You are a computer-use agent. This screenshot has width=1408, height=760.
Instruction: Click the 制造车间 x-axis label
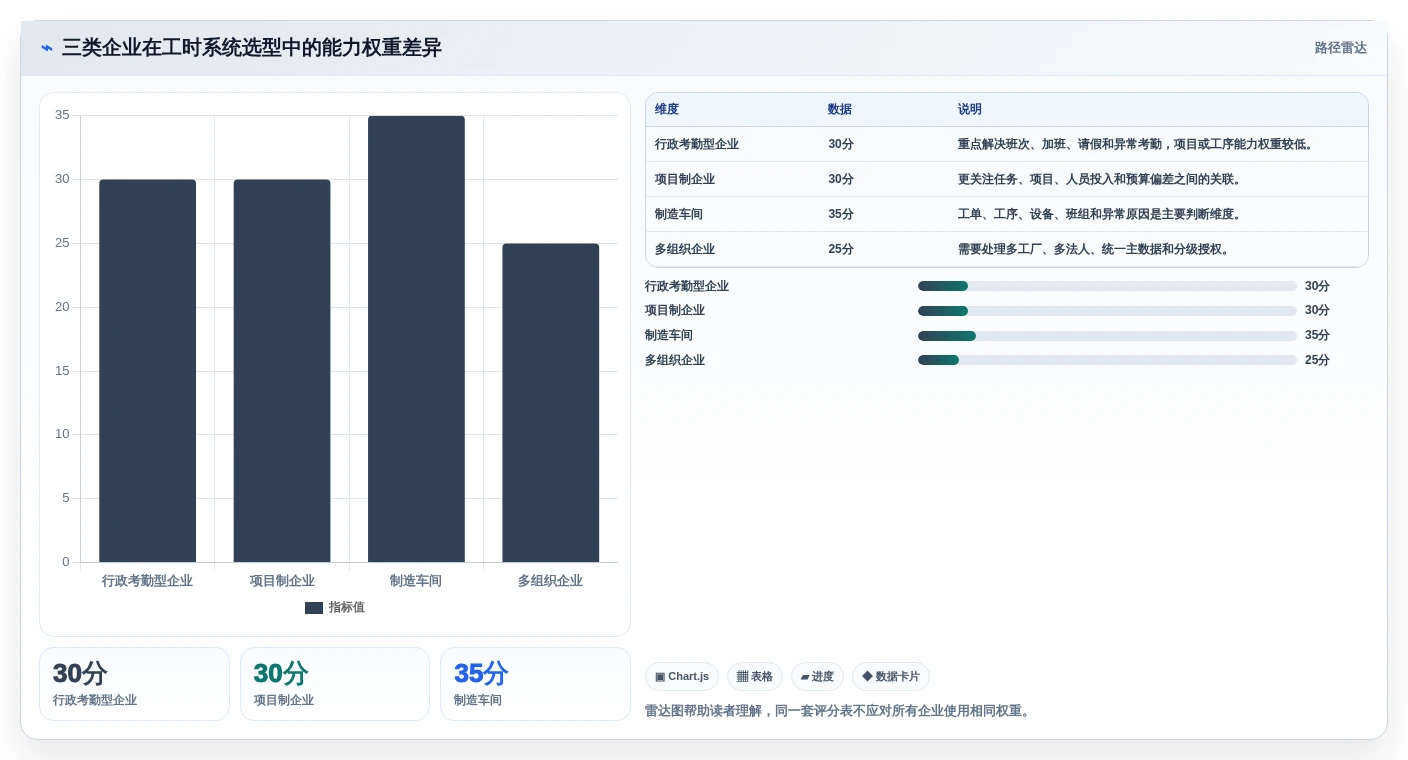(416, 581)
